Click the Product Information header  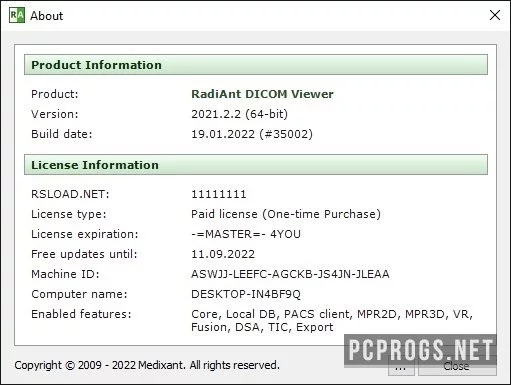[256, 65]
